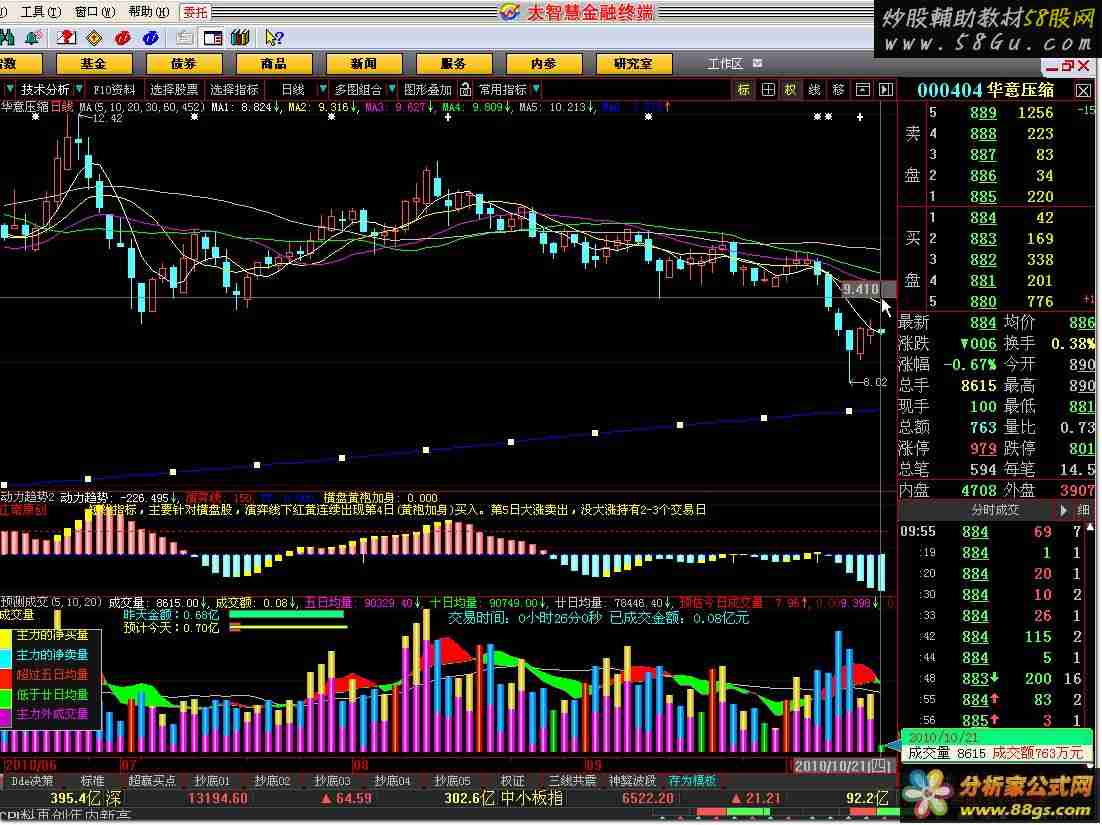The width and height of the screenshot is (1102, 825).
Task: Open the 帮助(H) menu
Action: [x=149, y=12]
